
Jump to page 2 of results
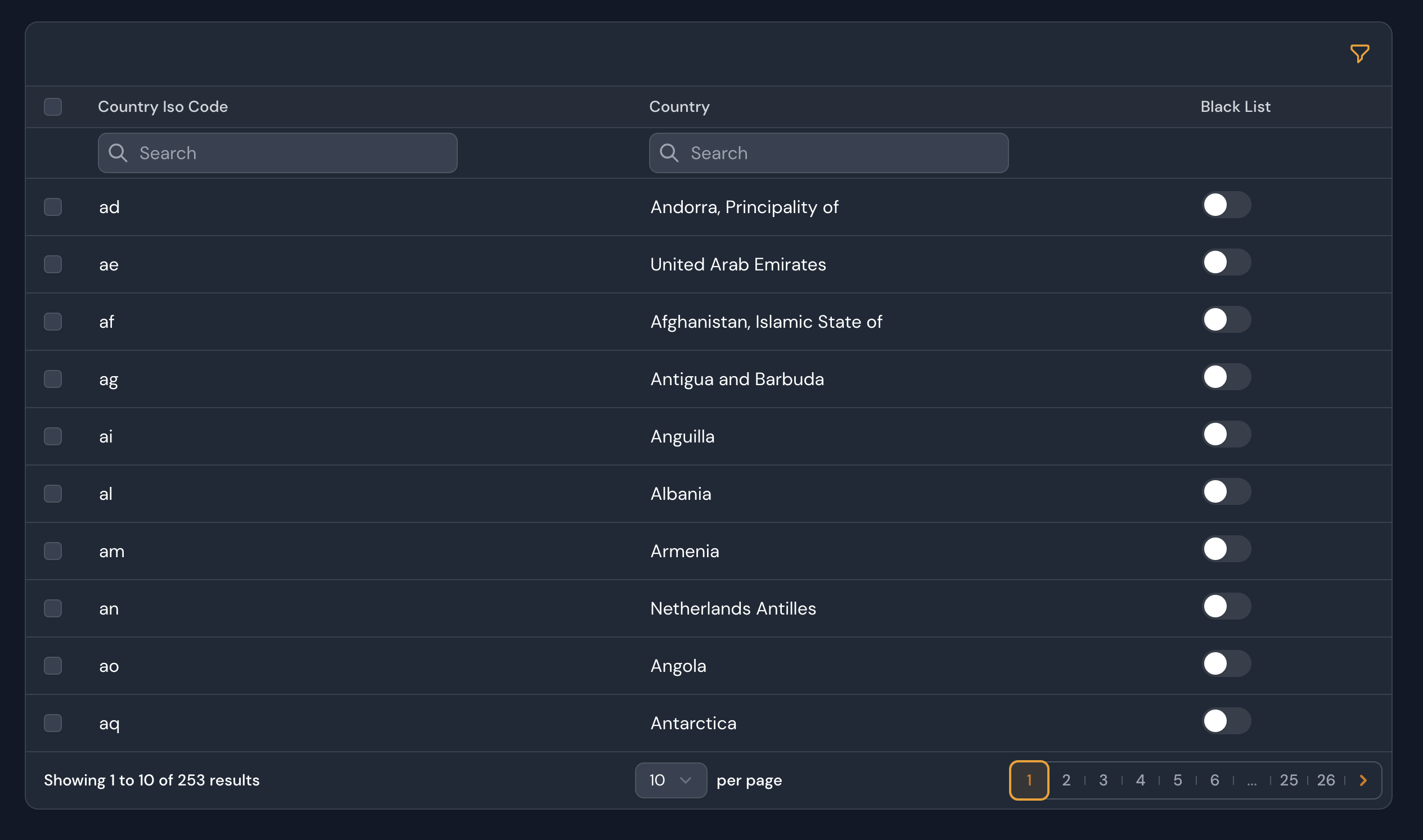point(1066,780)
